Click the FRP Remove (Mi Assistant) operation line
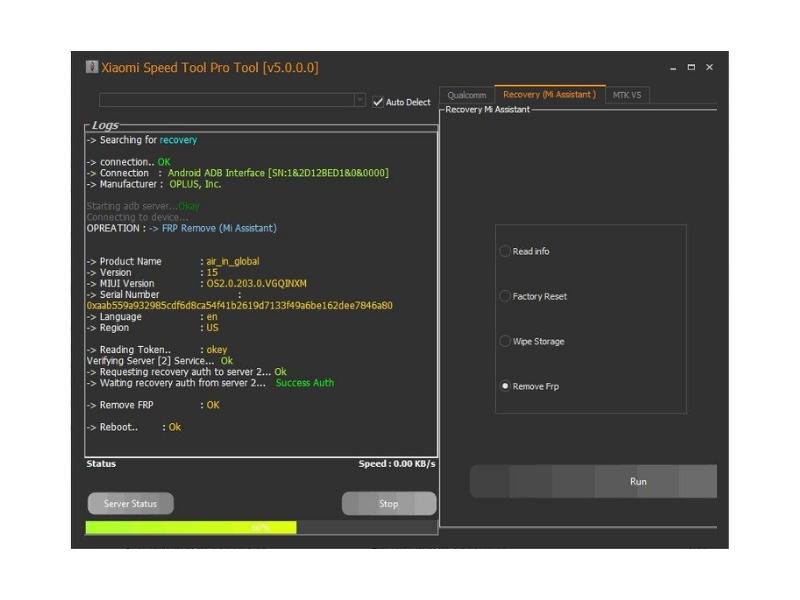Screen dimensions: 800x600 tap(181, 228)
